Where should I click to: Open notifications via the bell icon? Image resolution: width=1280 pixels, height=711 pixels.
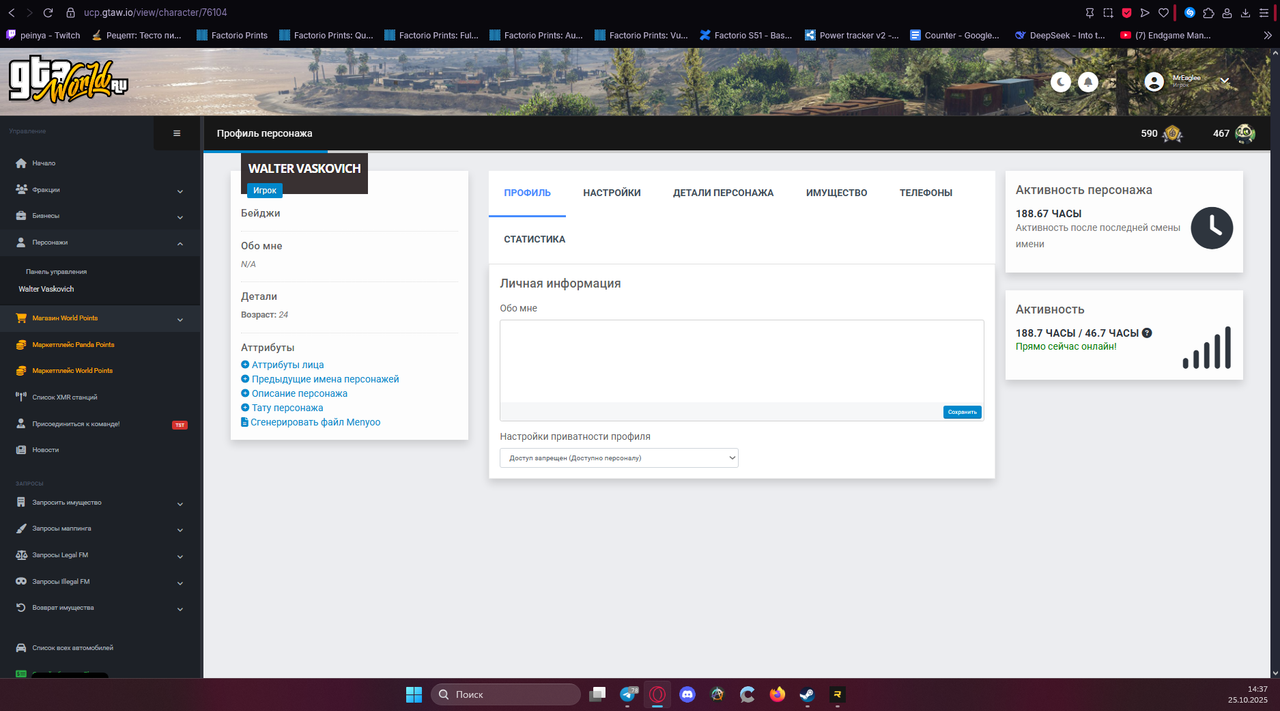click(x=1088, y=82)
